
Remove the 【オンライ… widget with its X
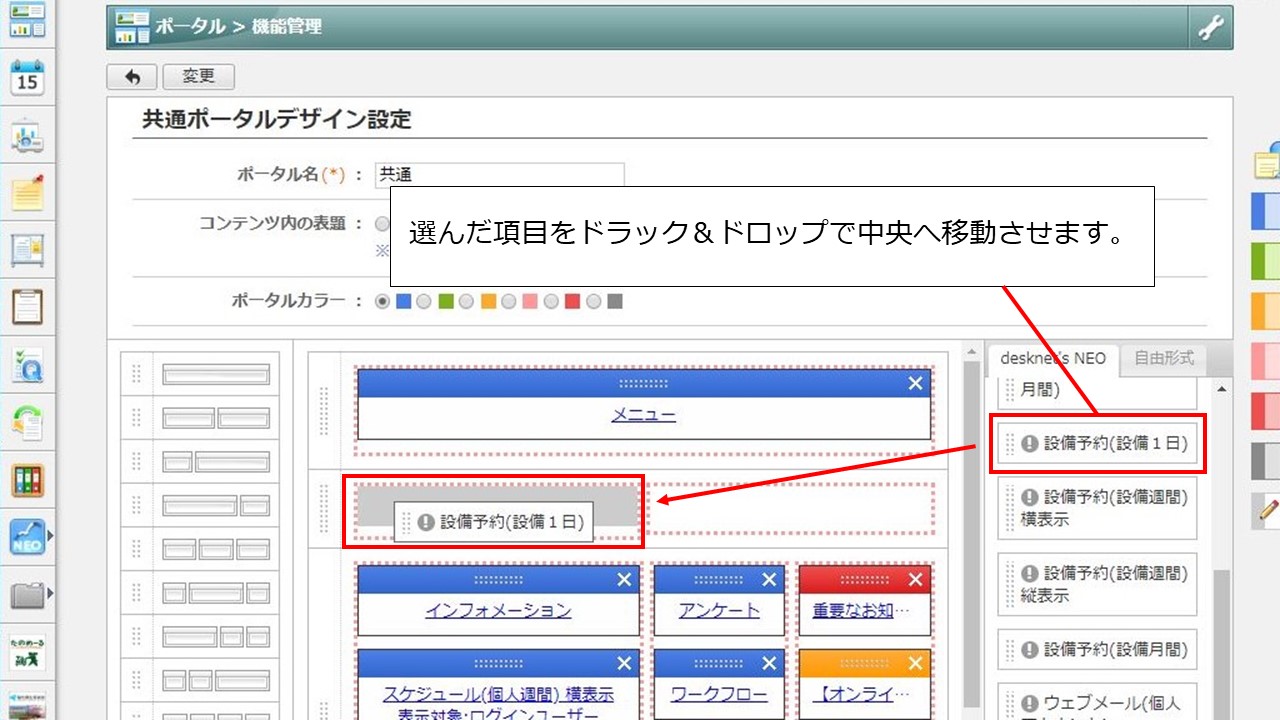pyautogui.click(x=915, y=664)
